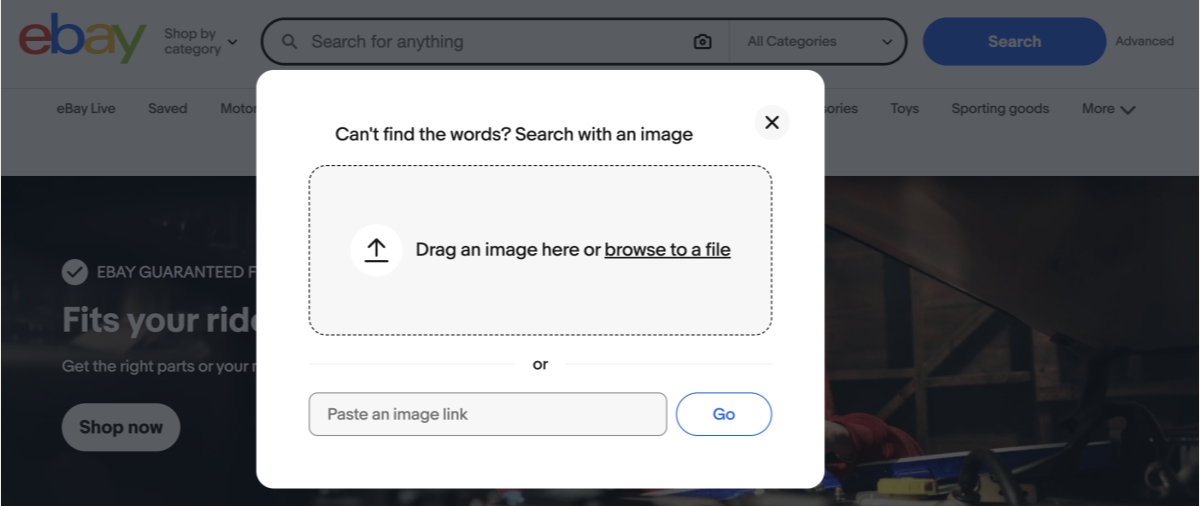Image resolution: width=1200 pixels, height=506 pixels.
Task: Expand the More categories menu
Action: pyautogui.click(x=1108, y=109)
